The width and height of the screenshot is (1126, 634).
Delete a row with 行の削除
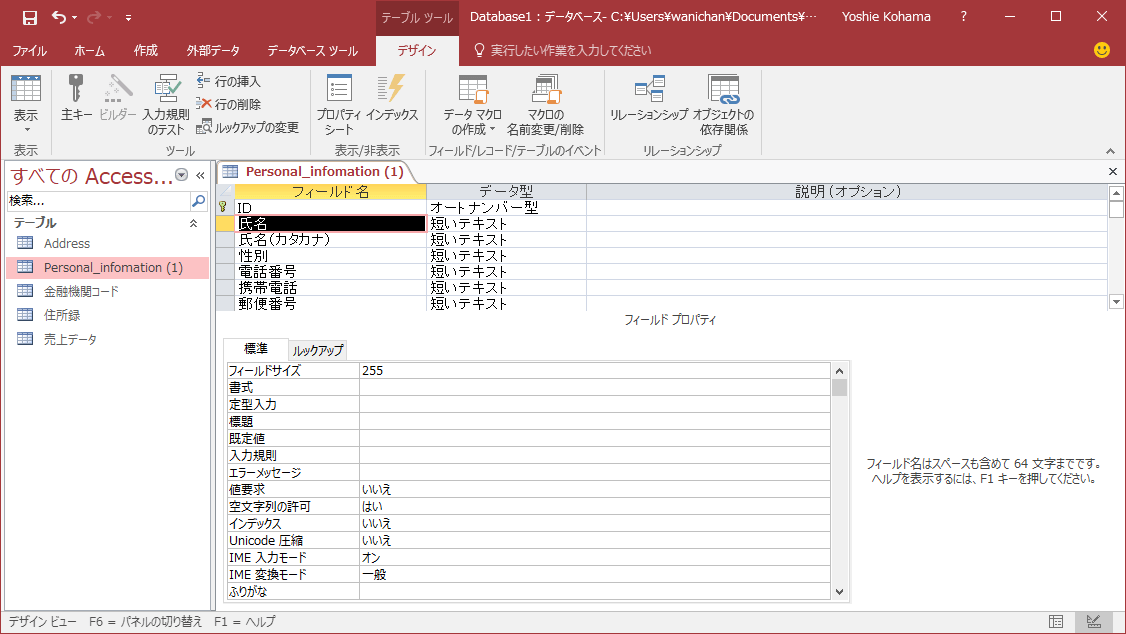tap(228, 104)
